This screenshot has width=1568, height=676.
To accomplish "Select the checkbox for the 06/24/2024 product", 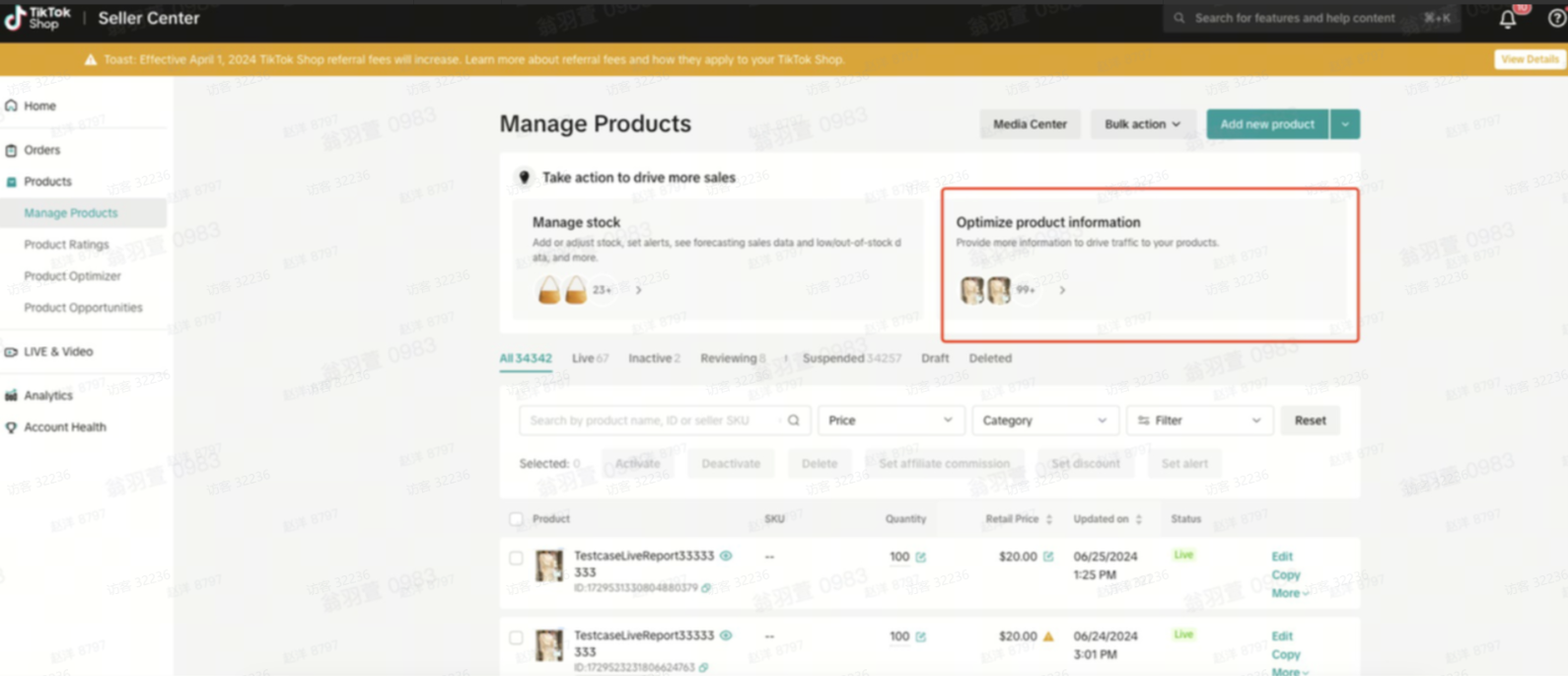I will tap(516, 638).
